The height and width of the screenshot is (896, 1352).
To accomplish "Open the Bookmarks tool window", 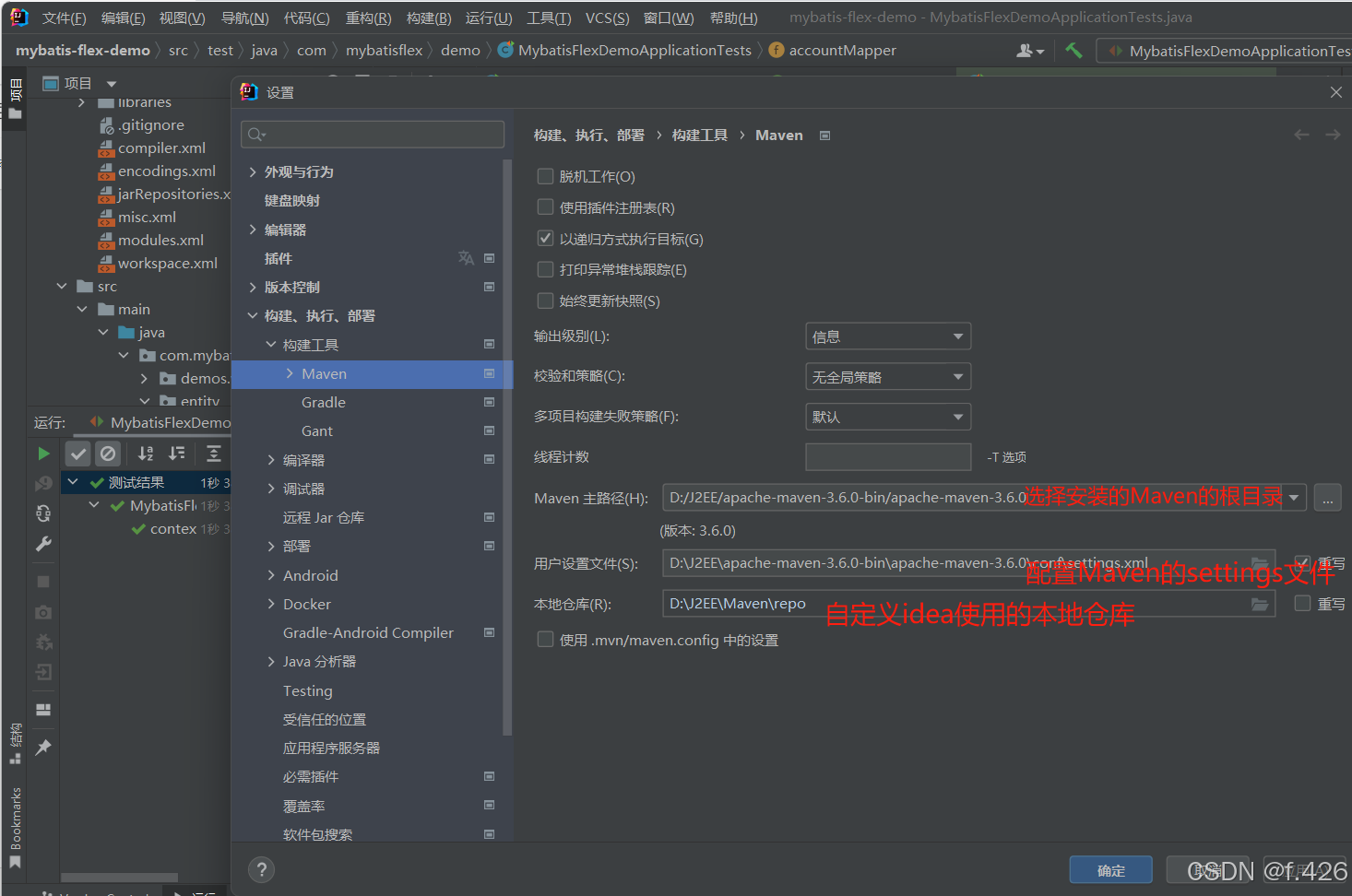I will [x=16, y=828].
